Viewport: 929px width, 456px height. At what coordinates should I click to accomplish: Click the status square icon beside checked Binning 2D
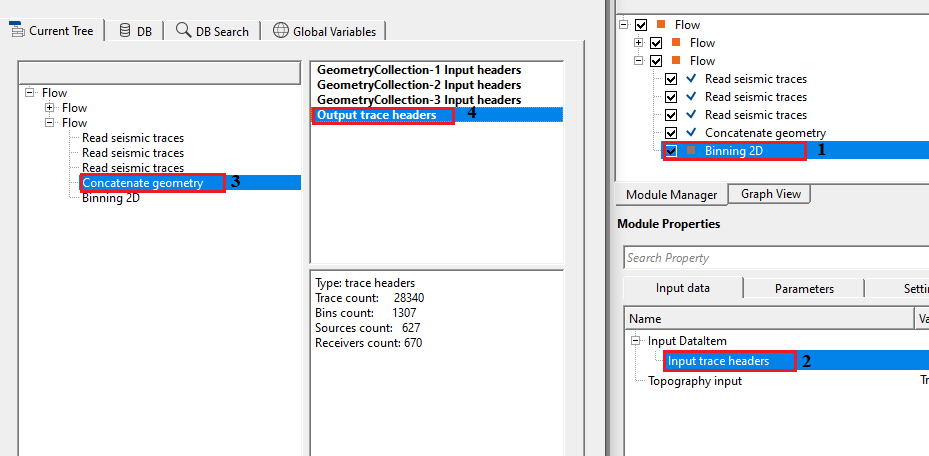pyautogui.click(x=691, y=150)
